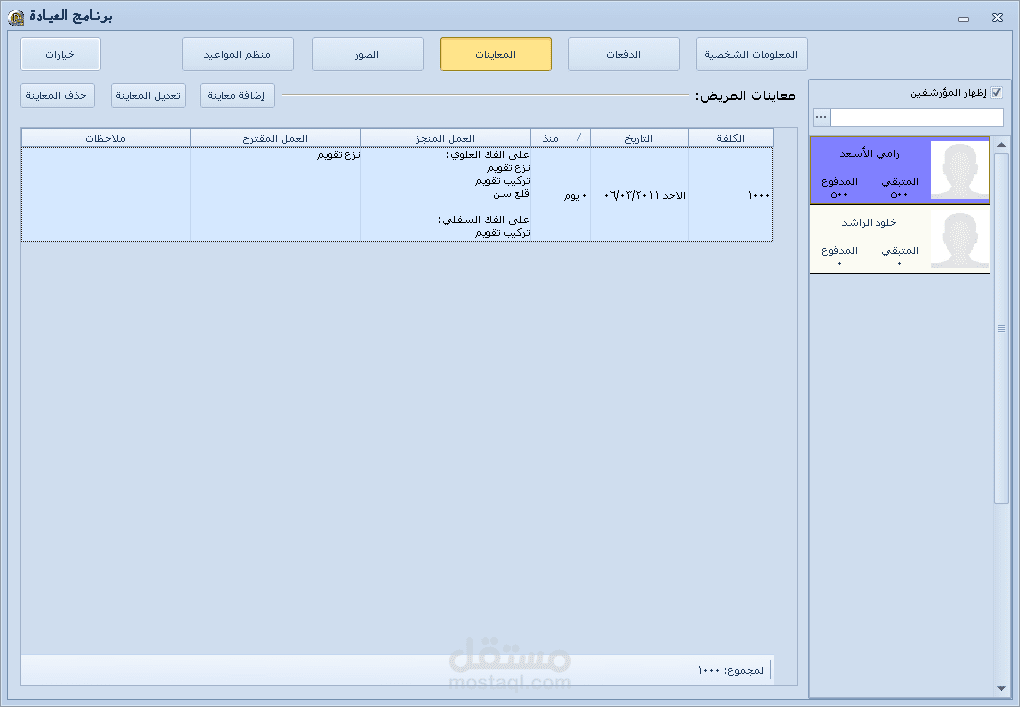Open the الدفعات tab

[x=624, y=54]
